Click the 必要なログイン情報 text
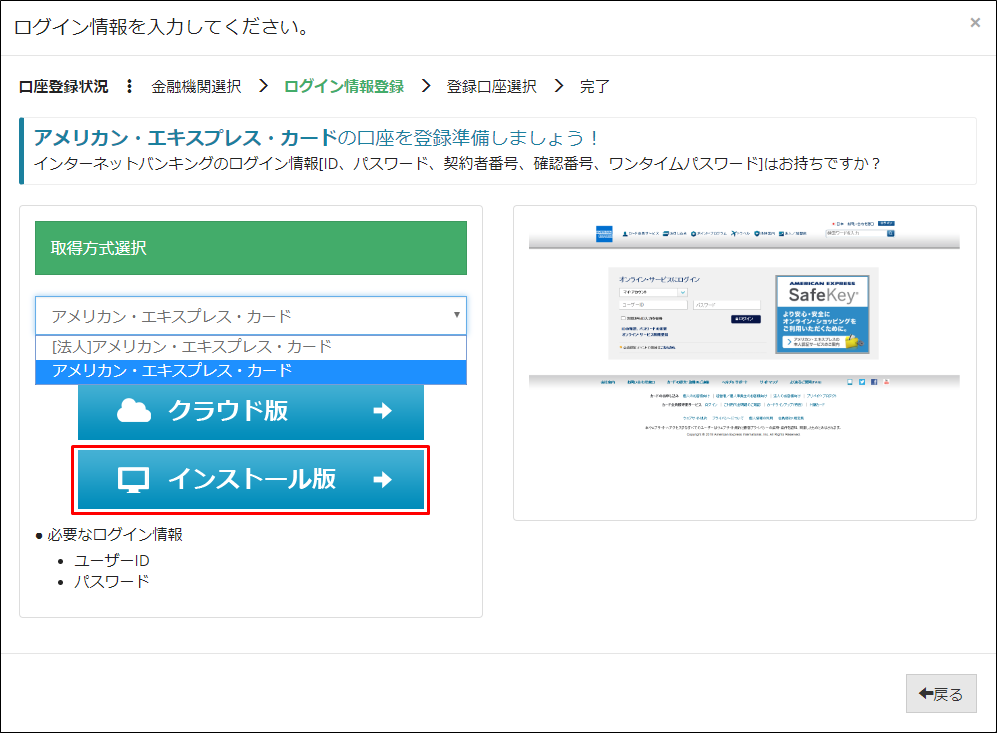 (x=114, y=535)
